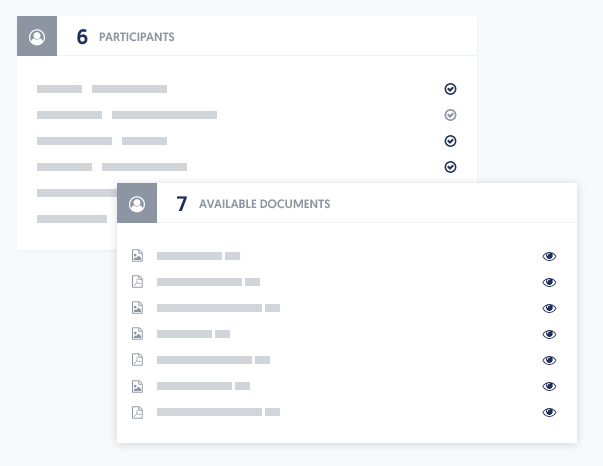Click the fifth document's PDF file icon

[138, 360]
